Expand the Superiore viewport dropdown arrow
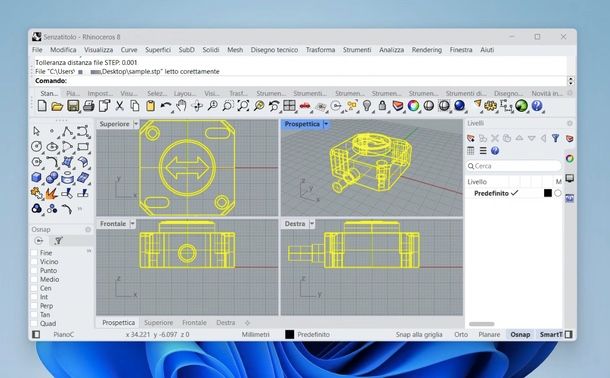 coord(136,124)
